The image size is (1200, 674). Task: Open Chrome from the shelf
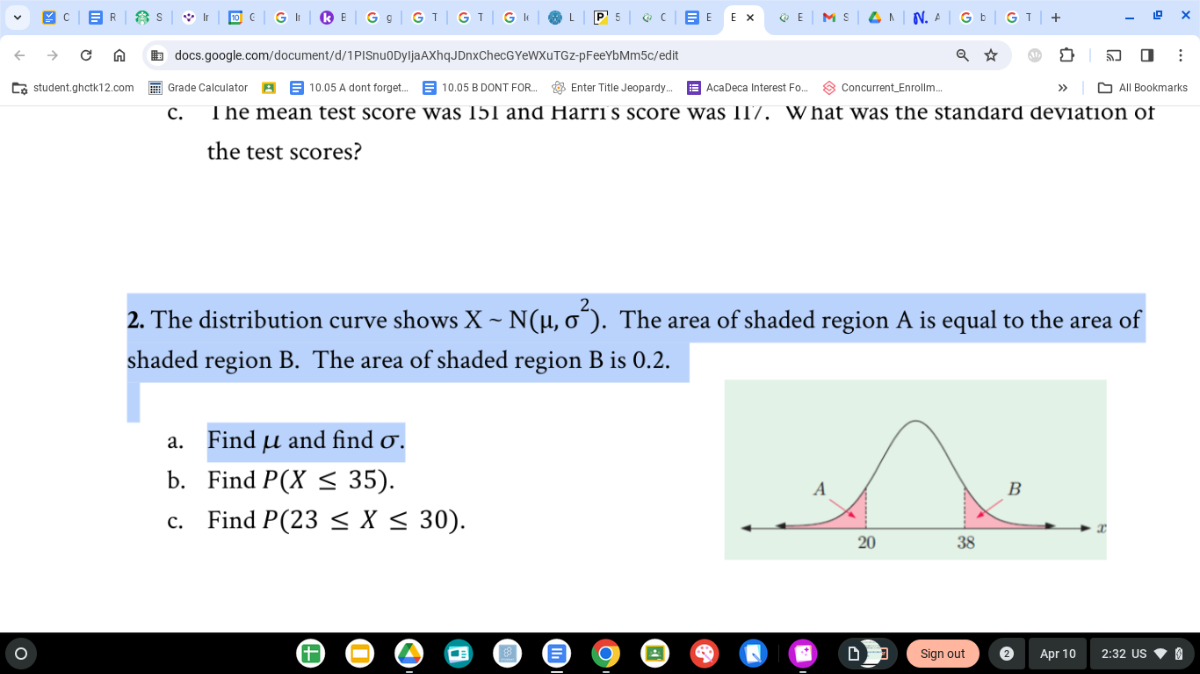605,653
